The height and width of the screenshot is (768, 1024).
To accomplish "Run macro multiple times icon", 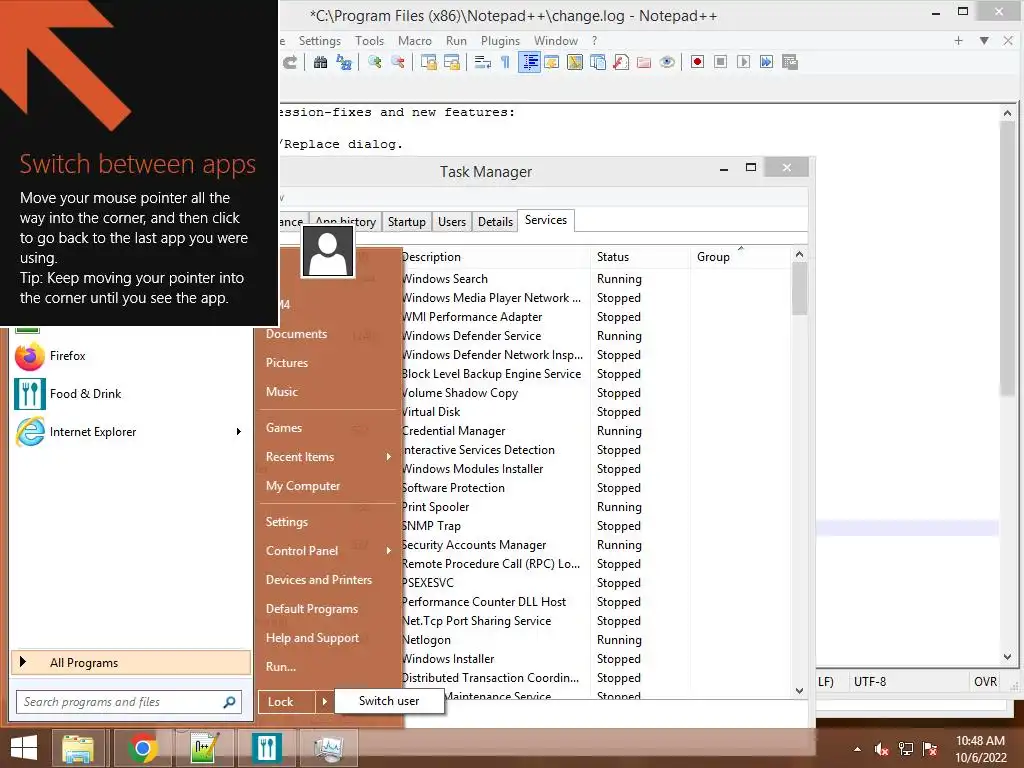I will tap(766, 62).
